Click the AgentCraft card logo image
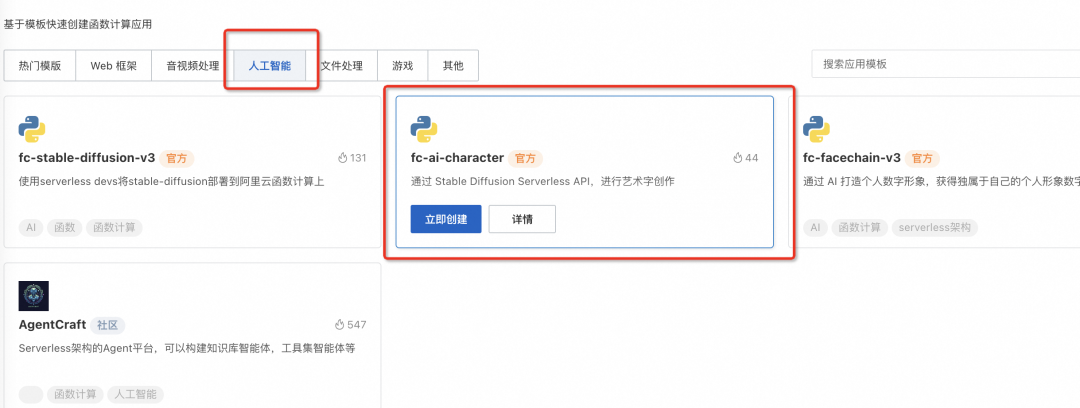 pos(33,296)
